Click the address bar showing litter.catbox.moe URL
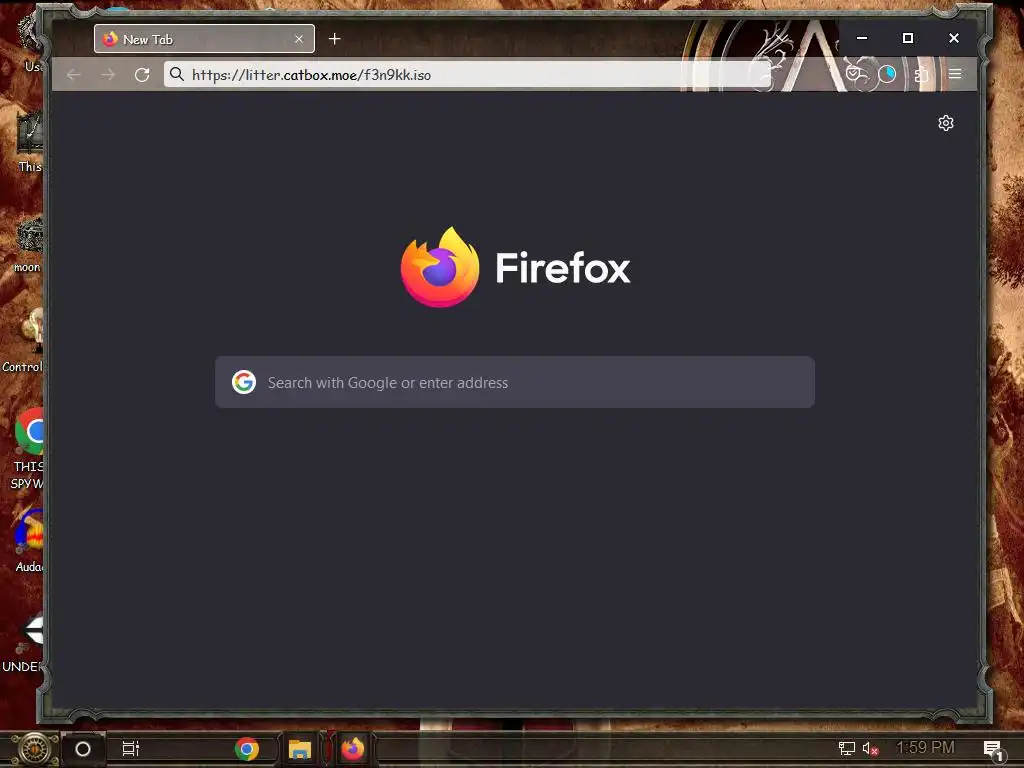The height and width of the screenshot is (768, 1024). (x=468, y=74)
